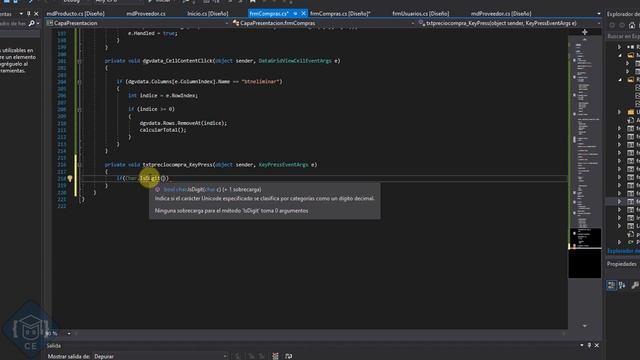Open the editor zoom percentage dropdown
Screen dimensions: 640x360
(69, 333)
